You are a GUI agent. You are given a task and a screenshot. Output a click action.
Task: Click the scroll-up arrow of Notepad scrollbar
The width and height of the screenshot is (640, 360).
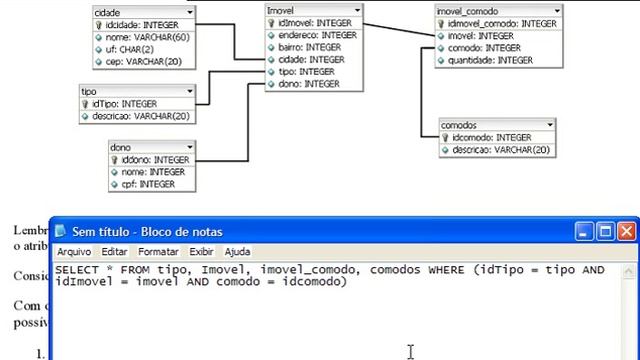(x=629, y=271)
